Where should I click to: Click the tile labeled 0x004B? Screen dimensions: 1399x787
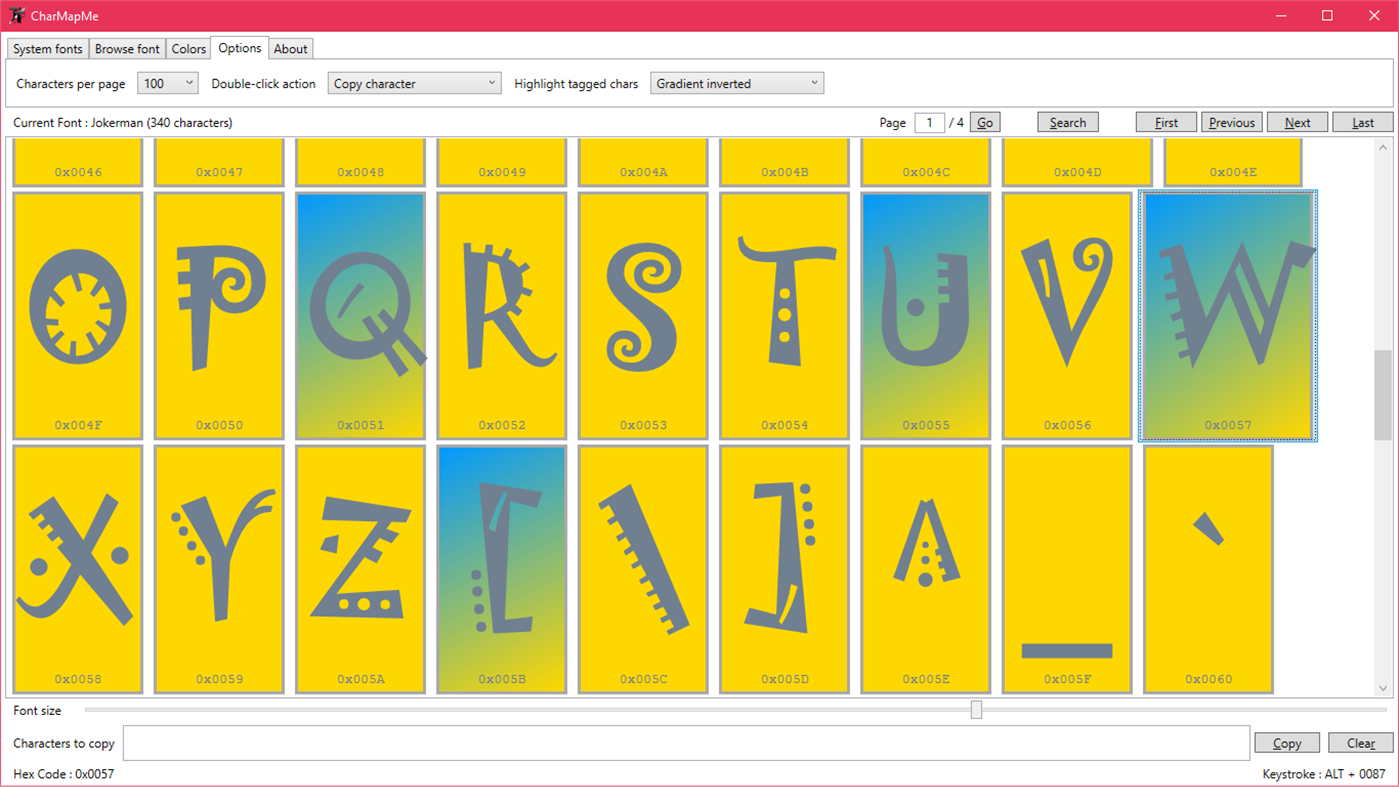785,163
